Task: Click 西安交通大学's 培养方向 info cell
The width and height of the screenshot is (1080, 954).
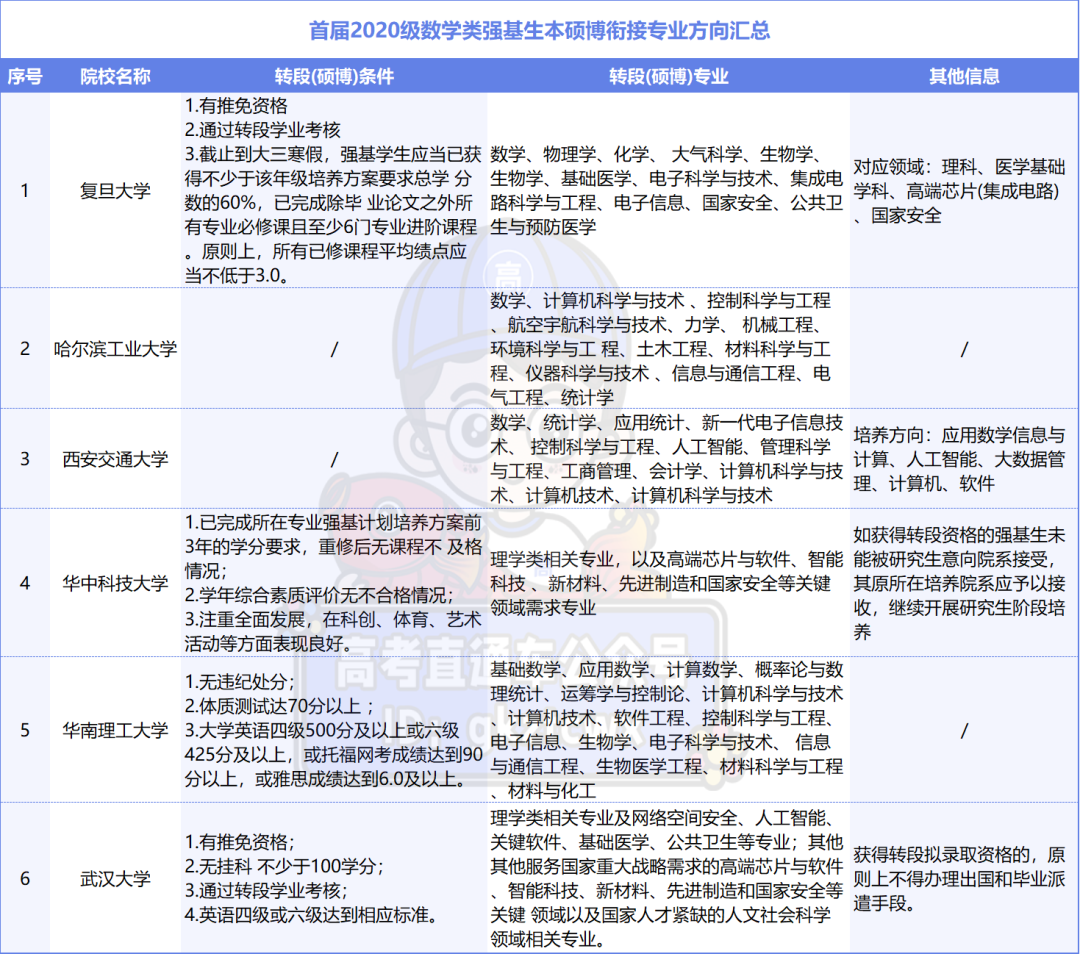Action: coord(961,459)
